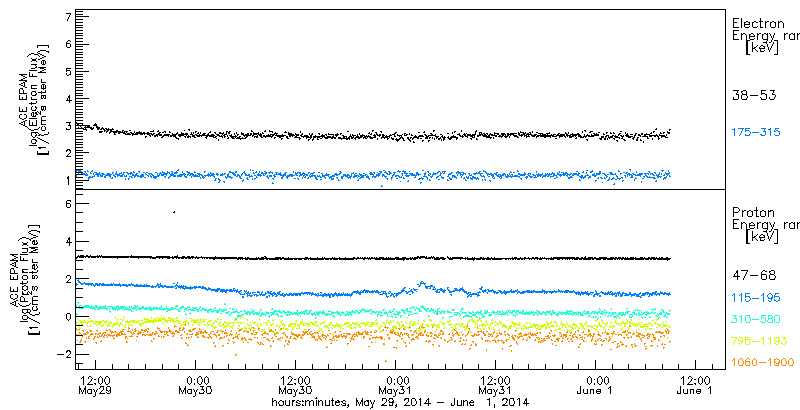Click tick label 7 on electron panel
Image resolution: width=800 pixels, height=410 pixels.
70,17
